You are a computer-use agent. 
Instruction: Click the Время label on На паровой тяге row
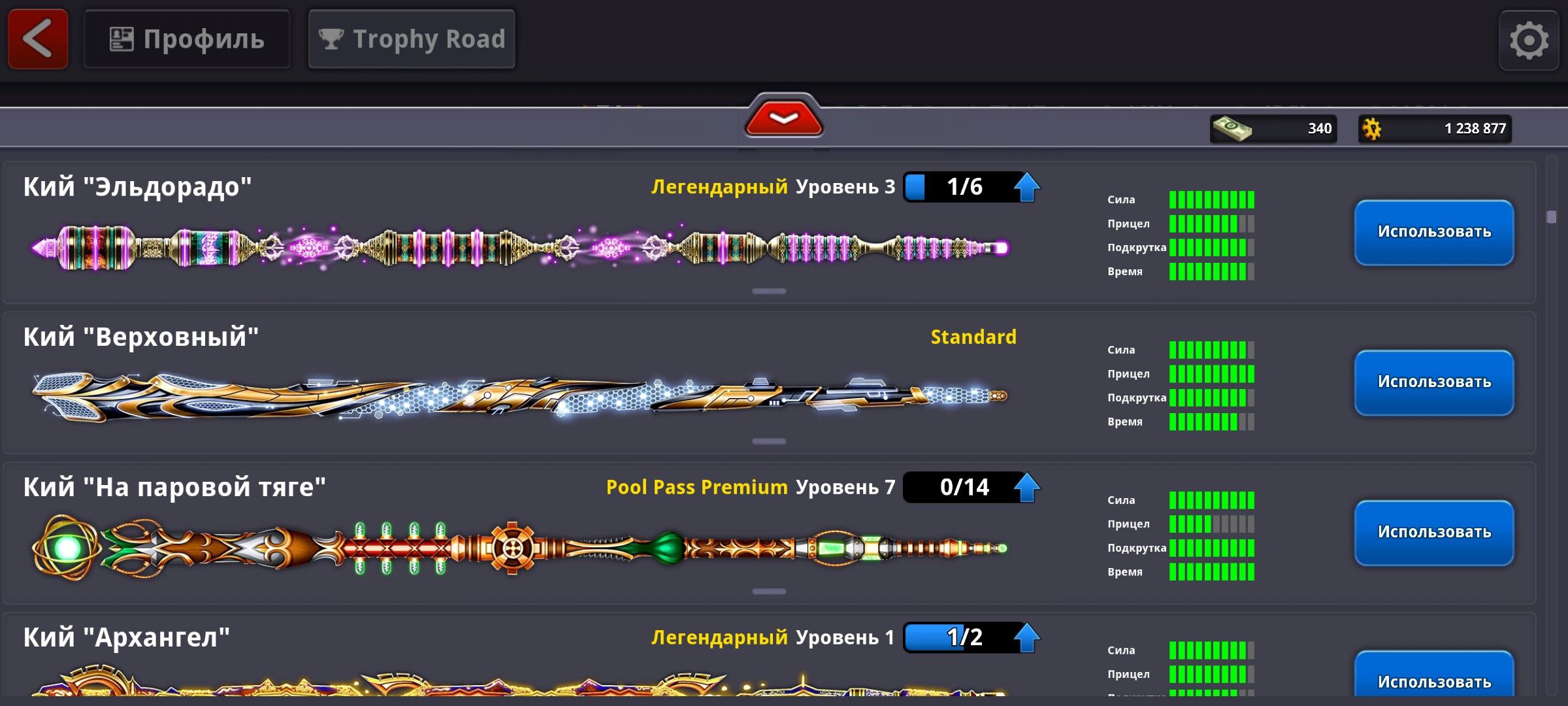[x=1125, y=572]
